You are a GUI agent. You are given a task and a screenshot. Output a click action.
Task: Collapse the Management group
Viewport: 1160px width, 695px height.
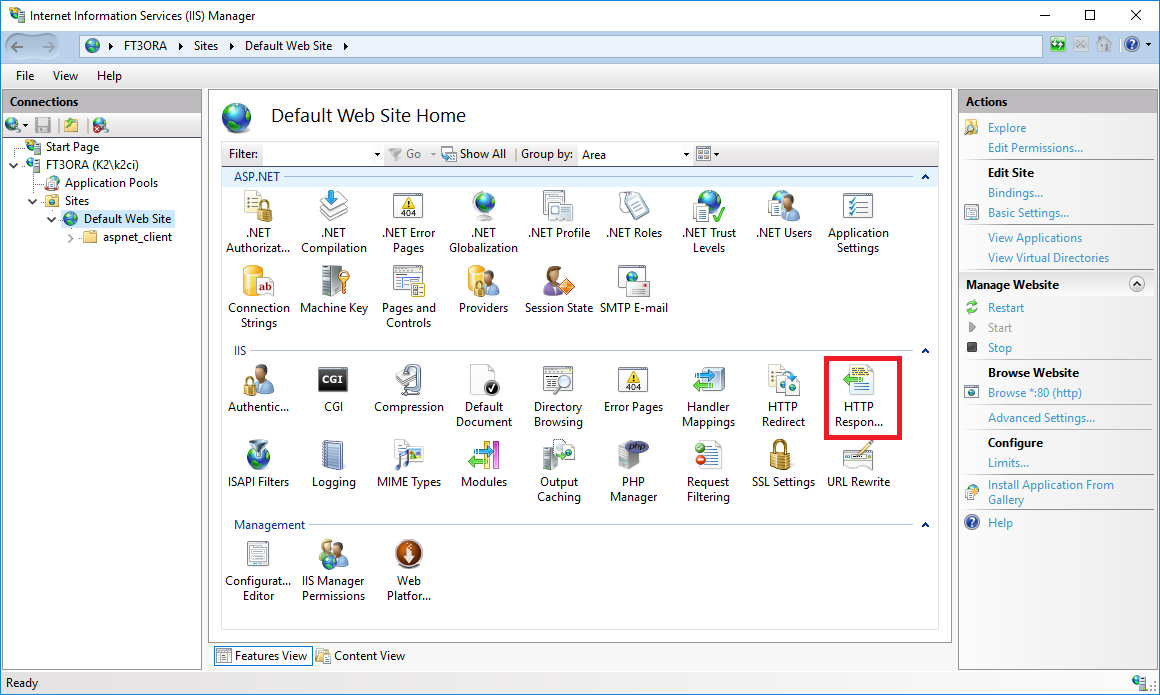tap(925, 525)
